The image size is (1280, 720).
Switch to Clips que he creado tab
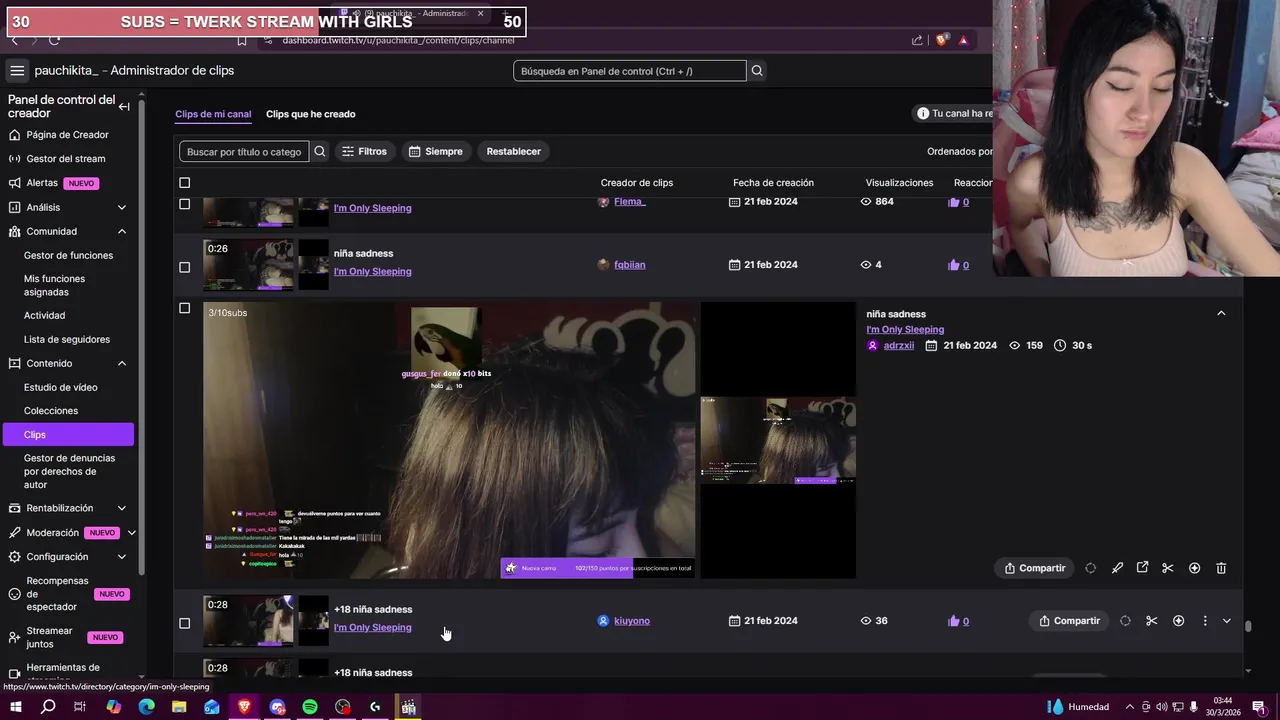coord(310,114)
